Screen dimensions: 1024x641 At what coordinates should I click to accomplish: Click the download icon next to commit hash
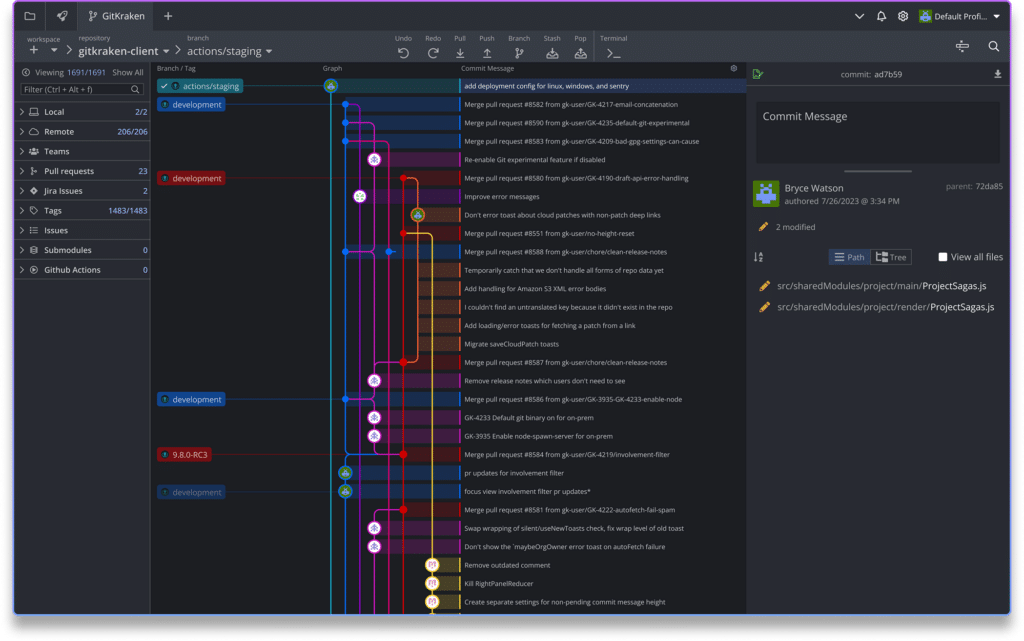click(997, 74)
